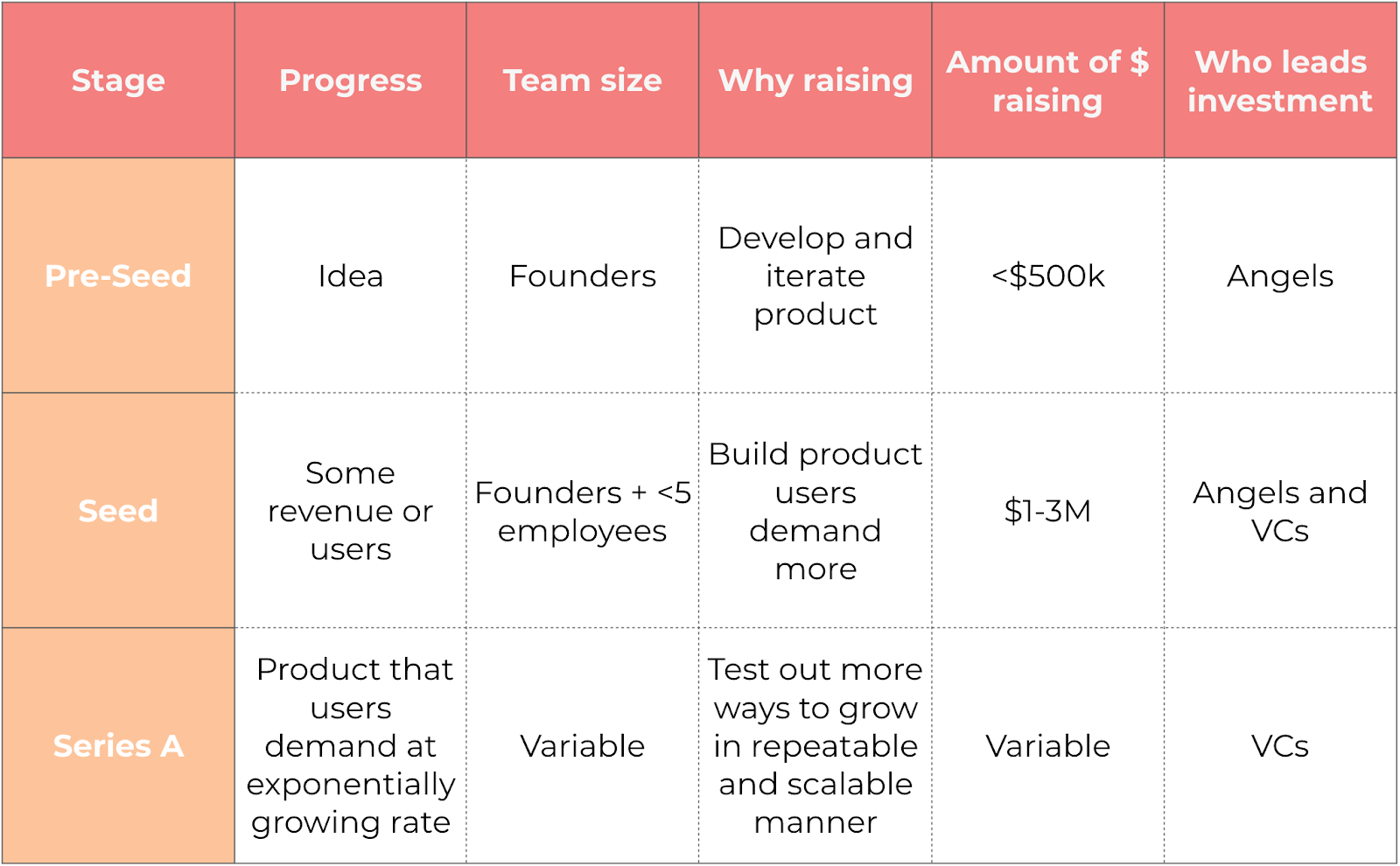Select the 'Founders + <5 employees' cell

tap(582, 511)
